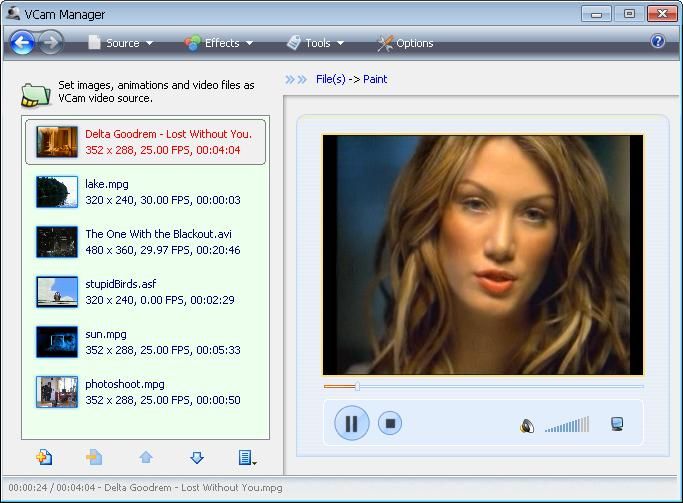This screenshot has width=683, height=503.
Task: Click the sun.mpg thumbnail
Action: click(57, 342)
